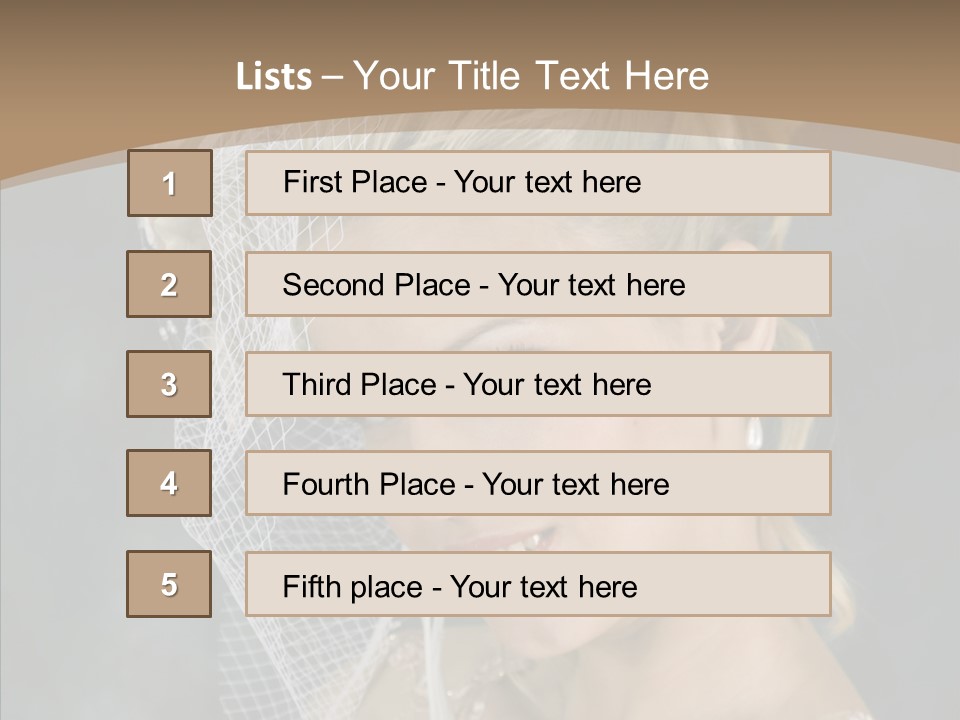Click the First Place text bar
The height and width of the screenshot is (720, 960).
click(x=538, y=183)
